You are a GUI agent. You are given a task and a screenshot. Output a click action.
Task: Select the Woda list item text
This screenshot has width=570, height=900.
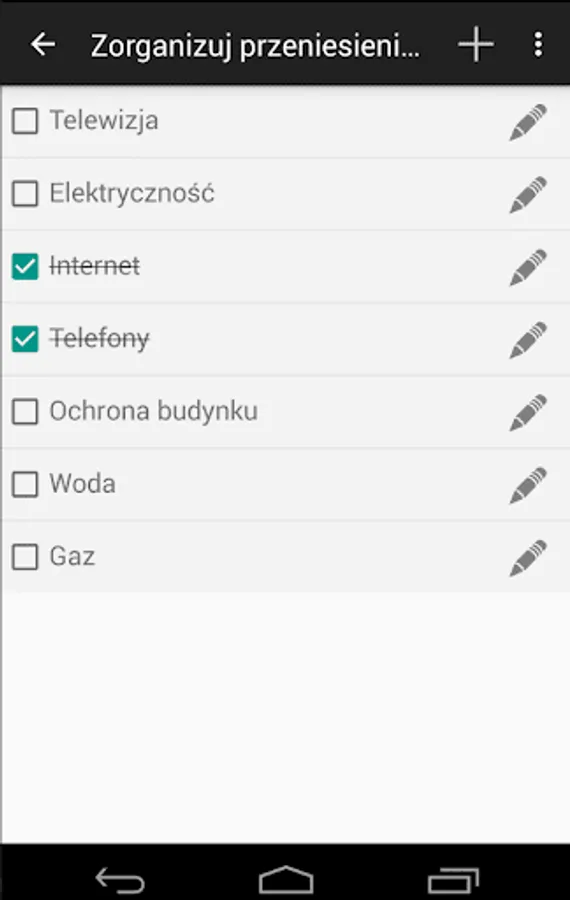click(83, 484)
